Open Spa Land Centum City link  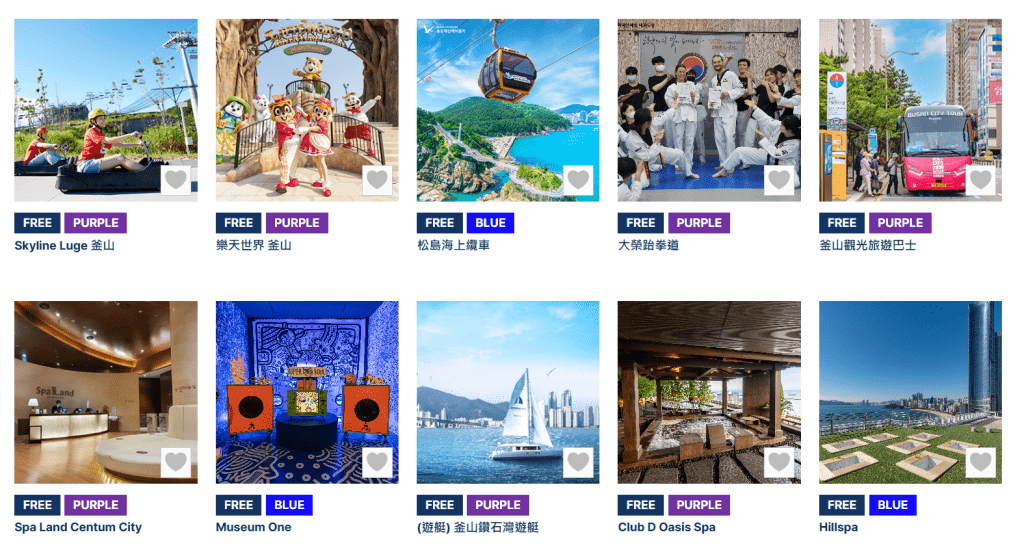[78, 527]
